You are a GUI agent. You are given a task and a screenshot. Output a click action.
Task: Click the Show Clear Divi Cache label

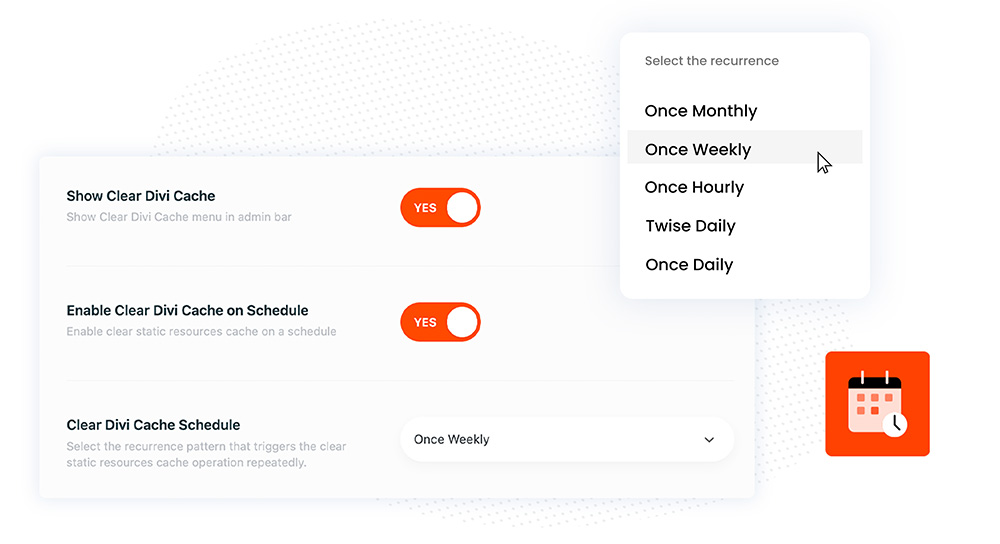[141, 196]
